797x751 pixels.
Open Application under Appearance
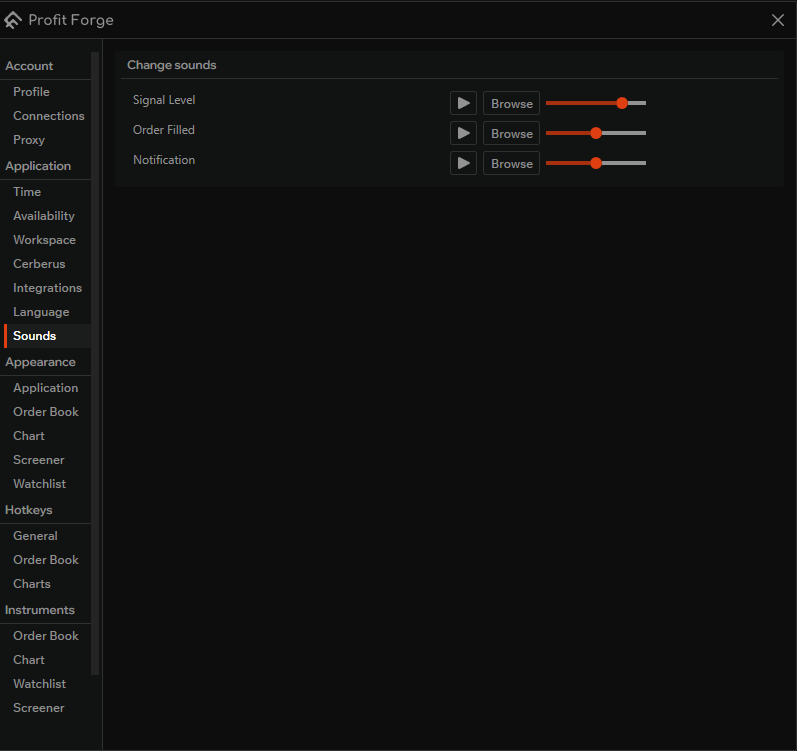tap(46, 388)
